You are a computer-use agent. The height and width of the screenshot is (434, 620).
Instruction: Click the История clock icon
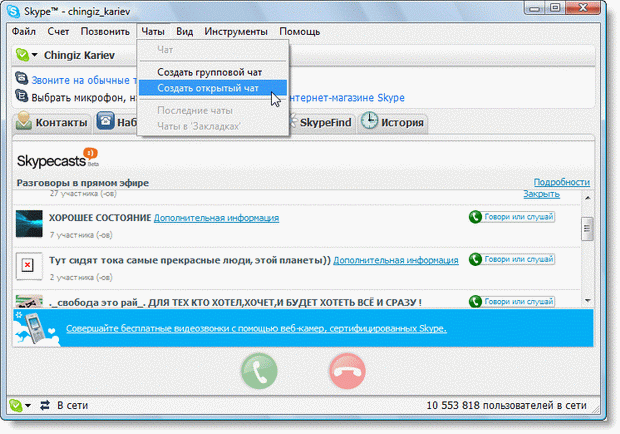point(369,121)
